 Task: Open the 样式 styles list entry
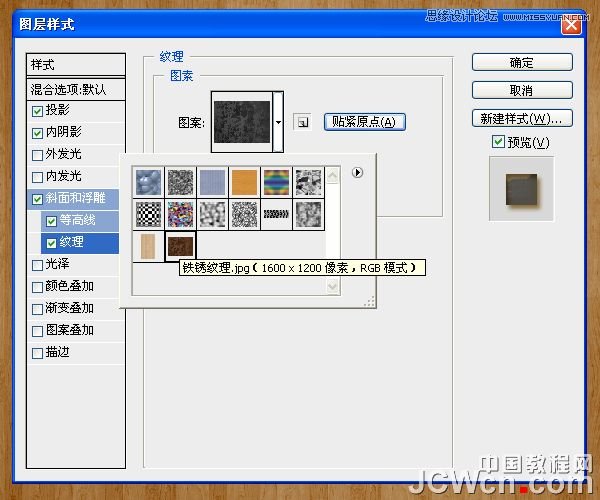coord(76,65)
